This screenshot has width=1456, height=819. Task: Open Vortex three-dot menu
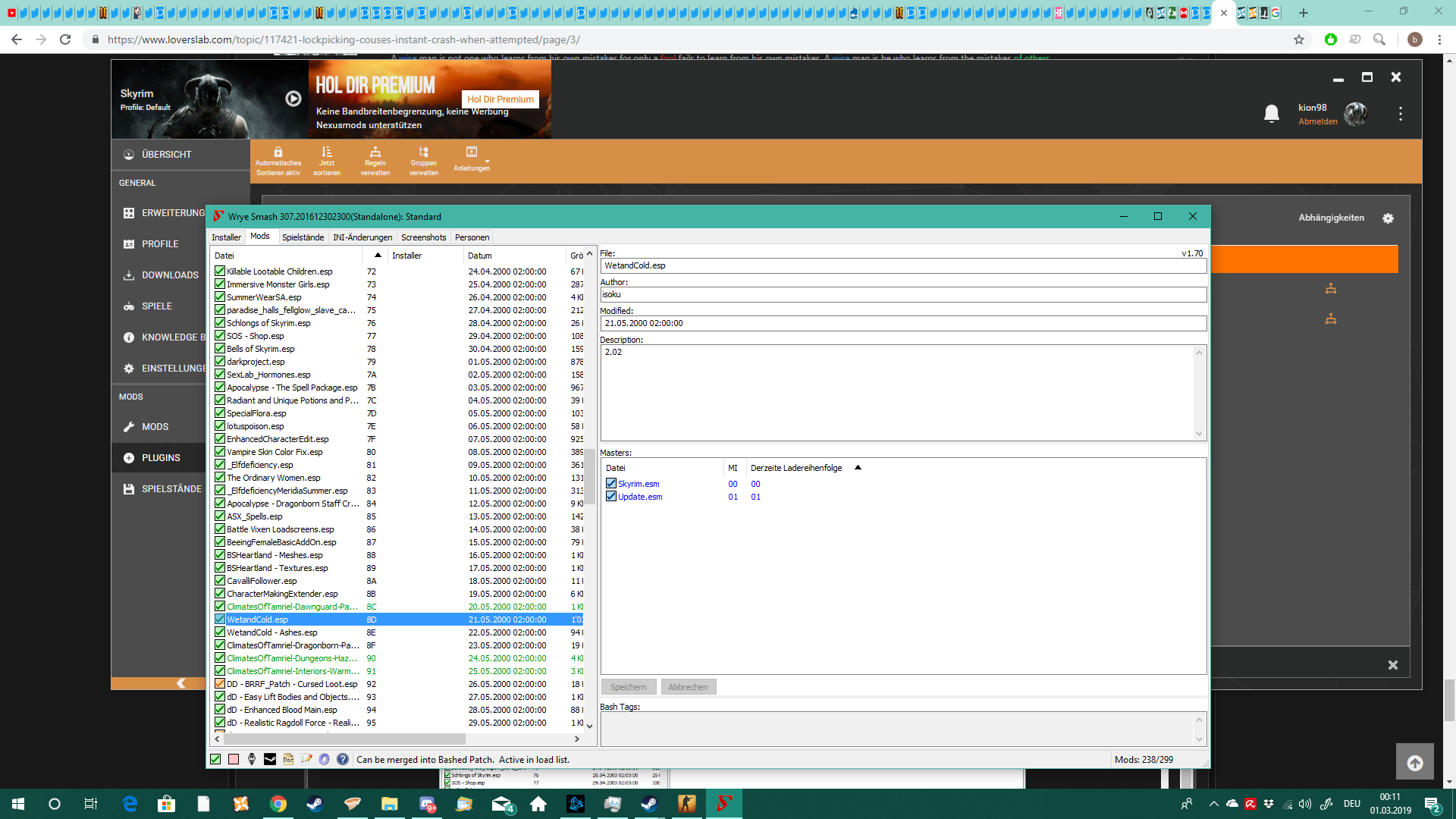tap(1401, 114)
